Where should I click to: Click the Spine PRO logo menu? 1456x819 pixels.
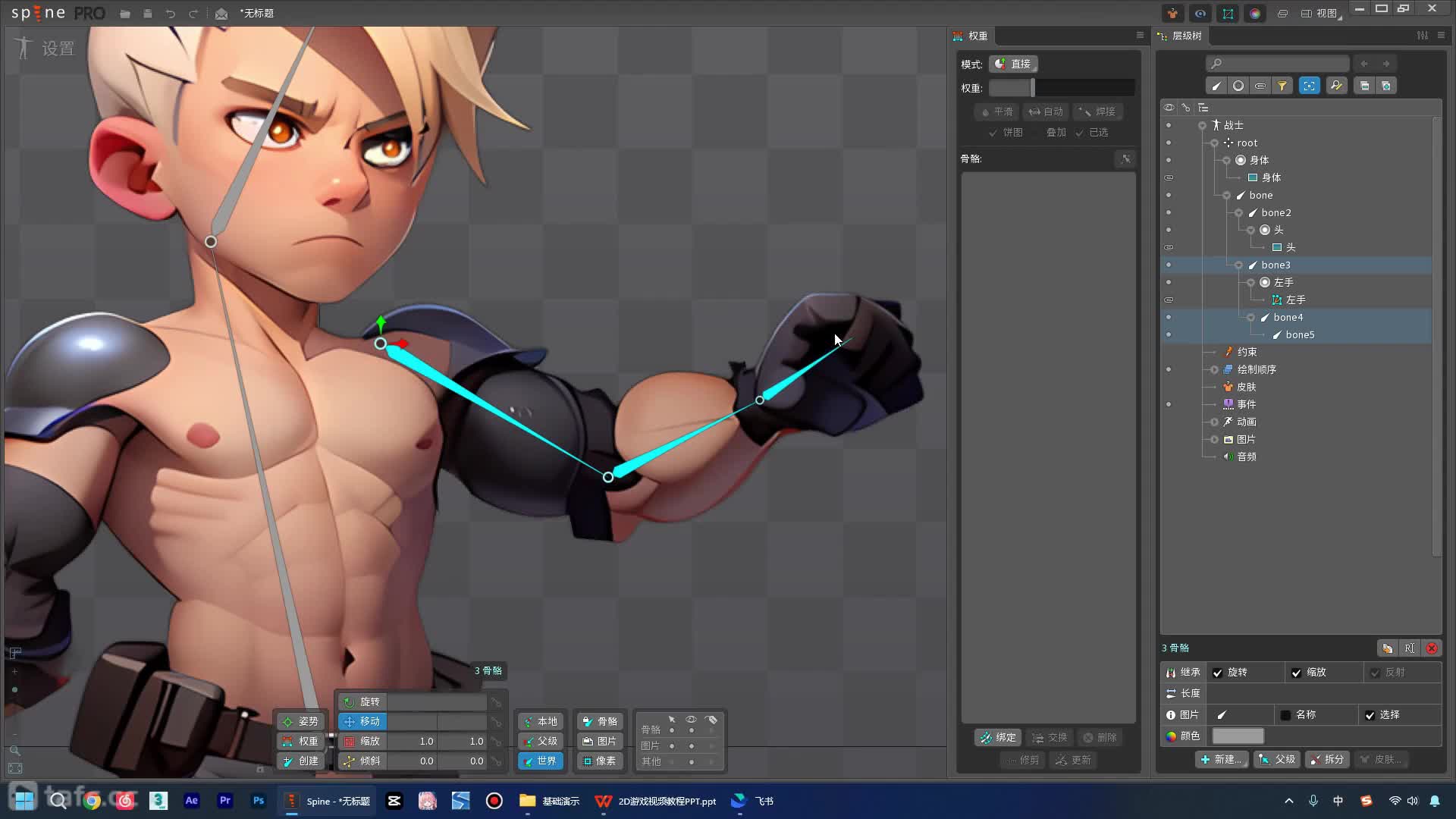[58, 14]
